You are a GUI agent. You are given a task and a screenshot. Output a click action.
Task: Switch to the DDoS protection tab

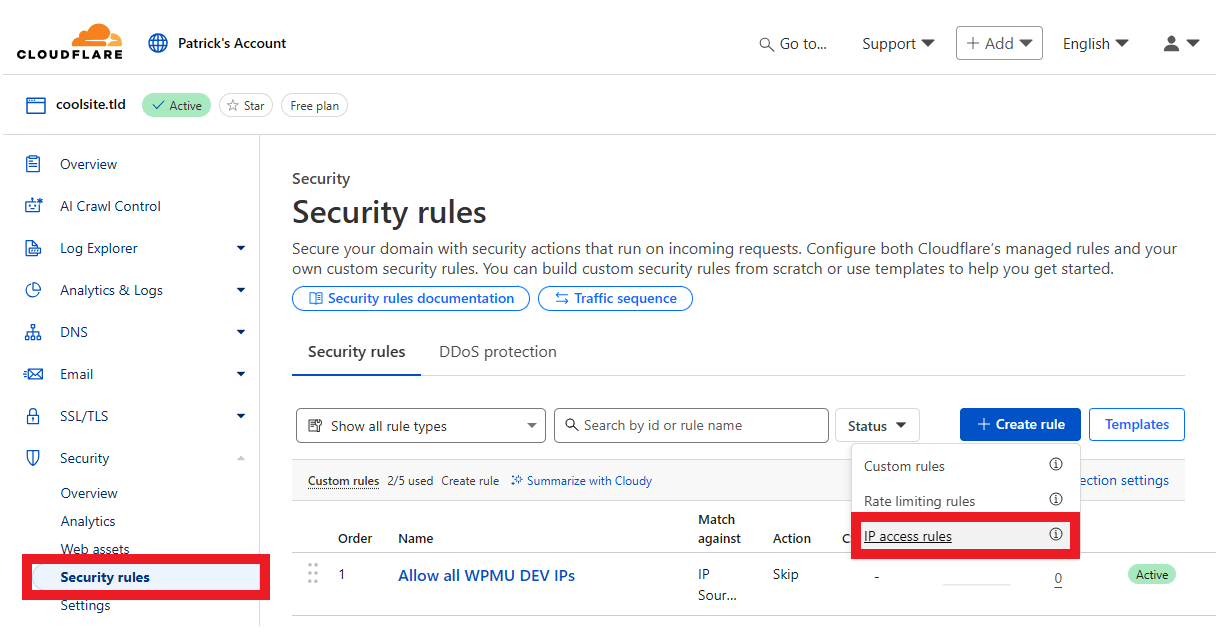coord(498,352)
